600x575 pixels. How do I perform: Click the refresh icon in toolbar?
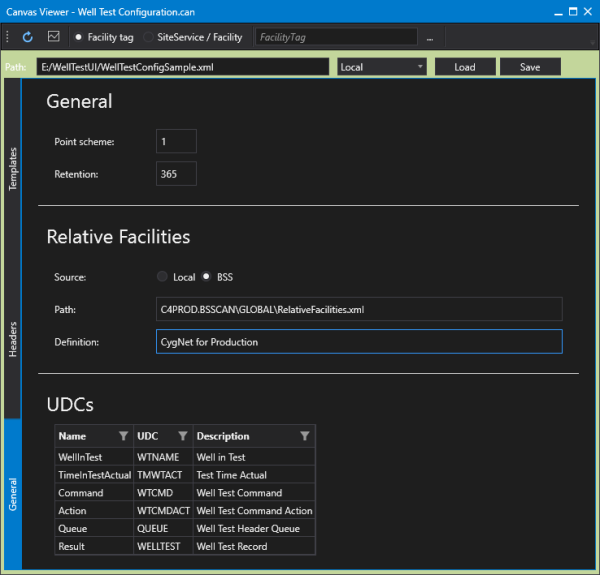28,37
